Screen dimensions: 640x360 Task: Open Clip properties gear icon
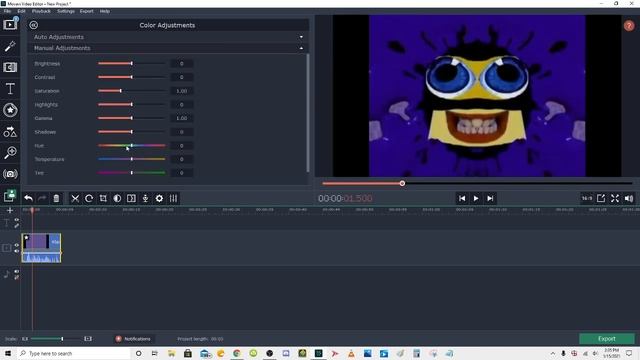(x=159, y=198)
